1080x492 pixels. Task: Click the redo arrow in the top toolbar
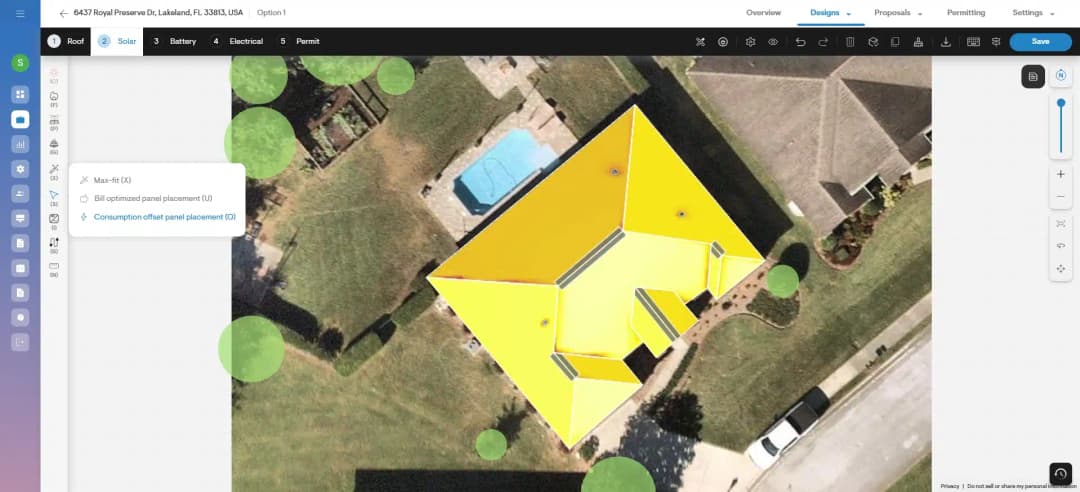(x=823, y=42)
